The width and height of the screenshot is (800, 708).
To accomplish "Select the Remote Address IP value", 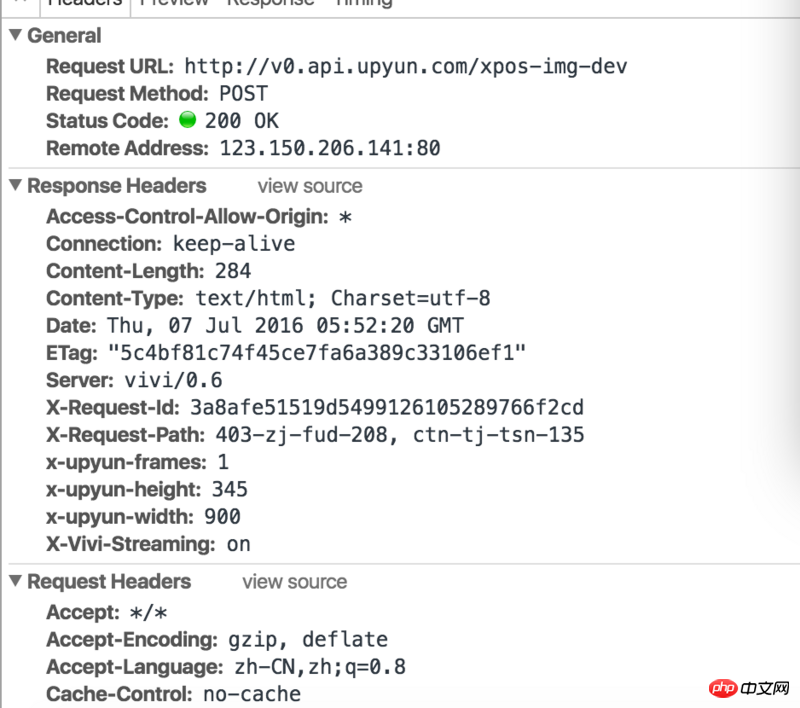I will 323,149.
